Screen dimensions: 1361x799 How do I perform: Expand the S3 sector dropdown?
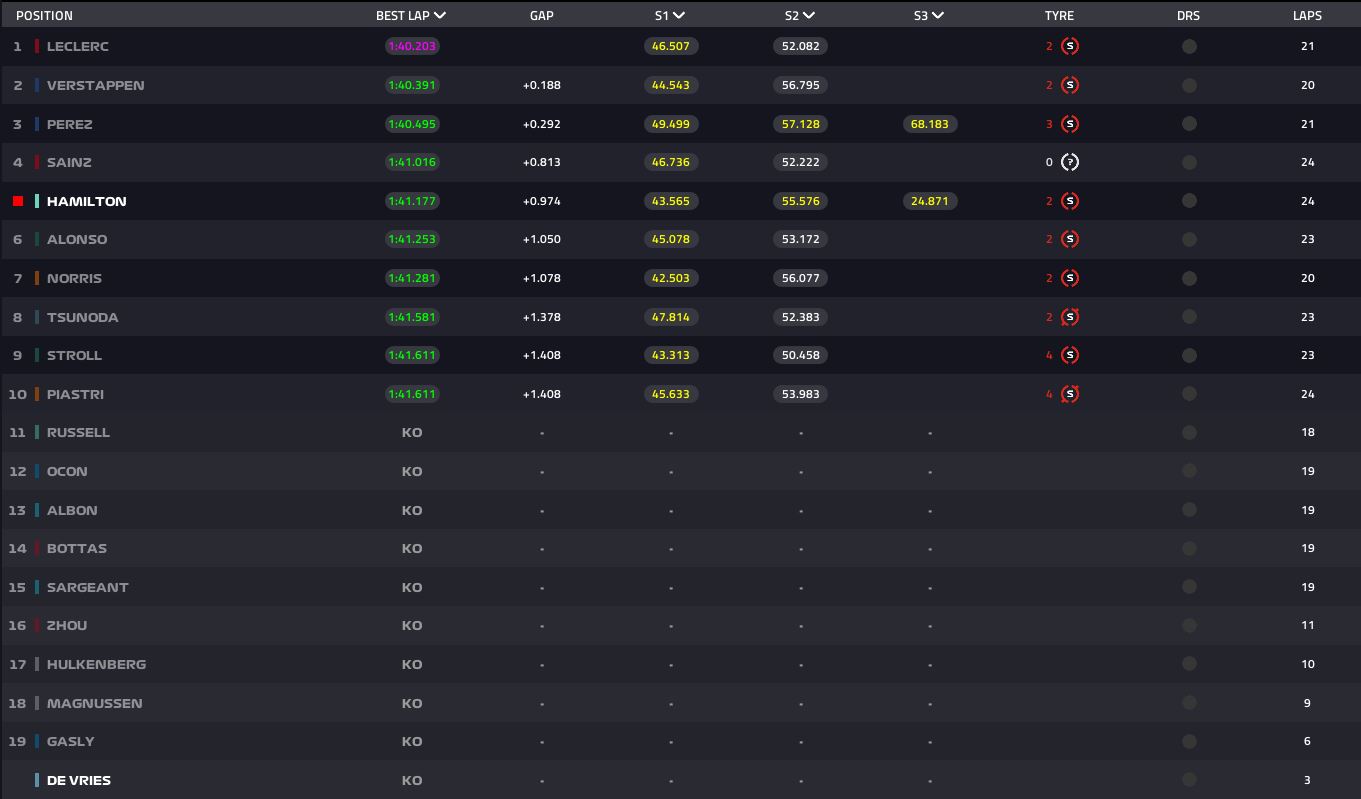pyautogui.click(x=936, y=16)
